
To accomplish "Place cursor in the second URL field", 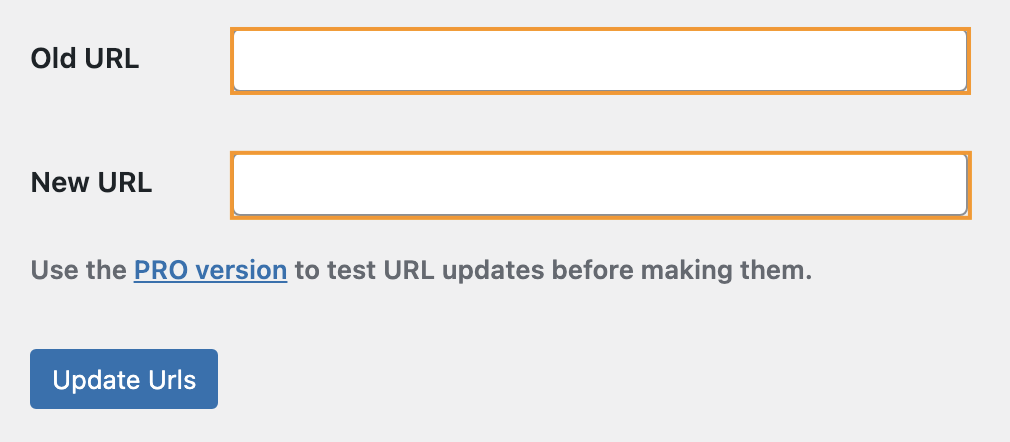I will [600, 185].
